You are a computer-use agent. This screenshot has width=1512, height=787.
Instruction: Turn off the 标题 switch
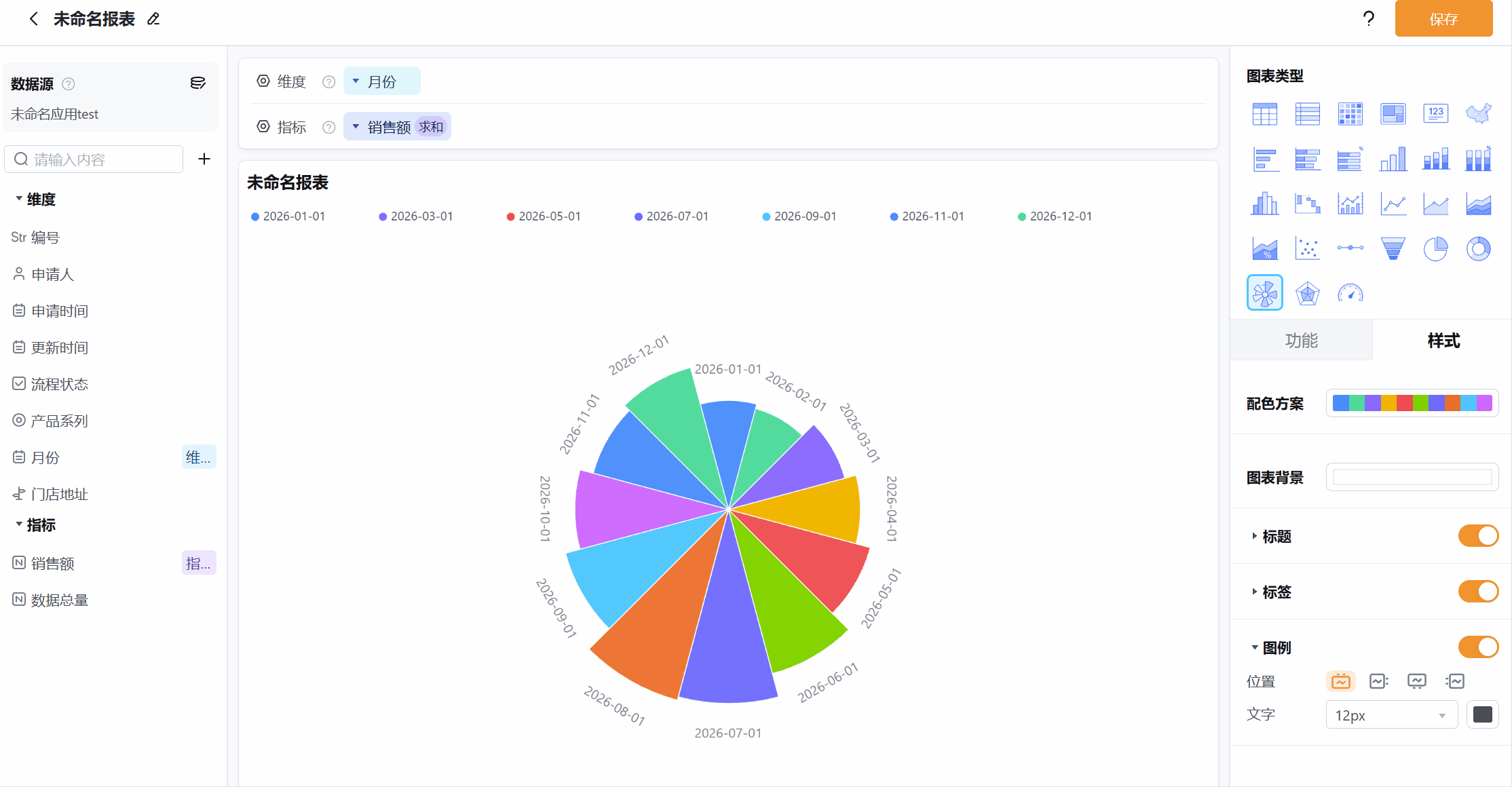point(1478,536)
